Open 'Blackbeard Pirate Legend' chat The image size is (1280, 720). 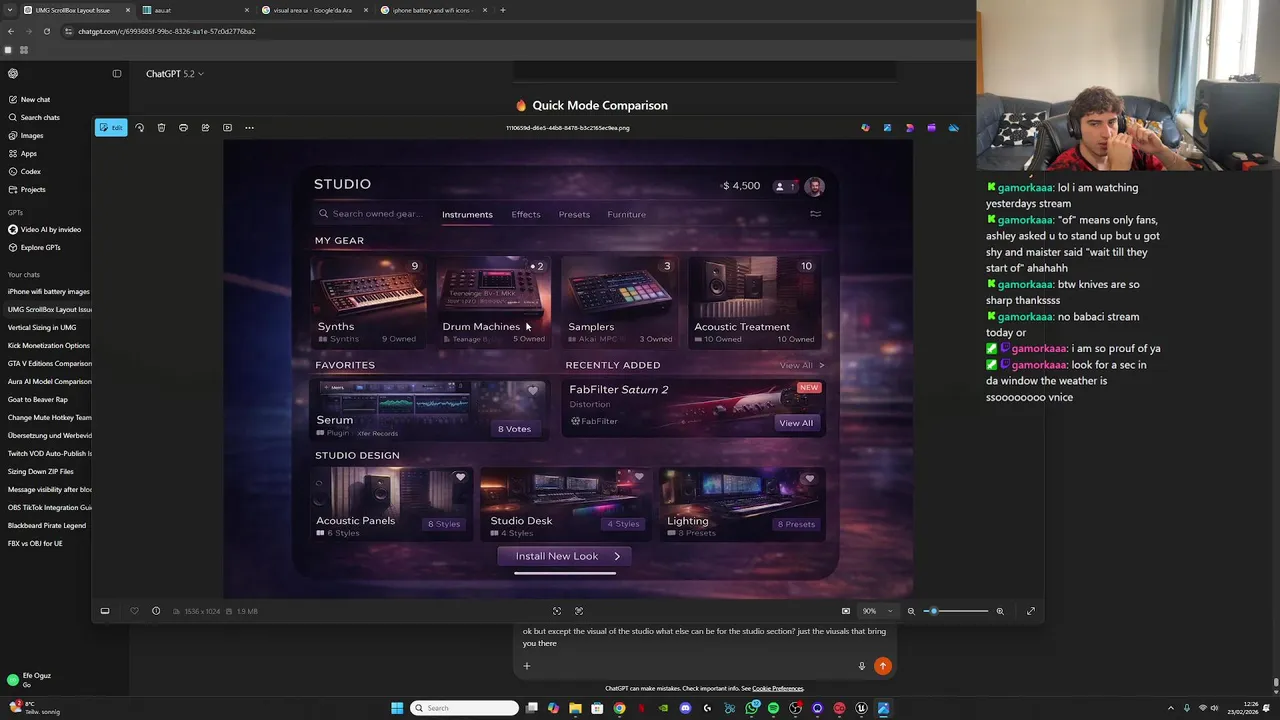click(47, 525)
